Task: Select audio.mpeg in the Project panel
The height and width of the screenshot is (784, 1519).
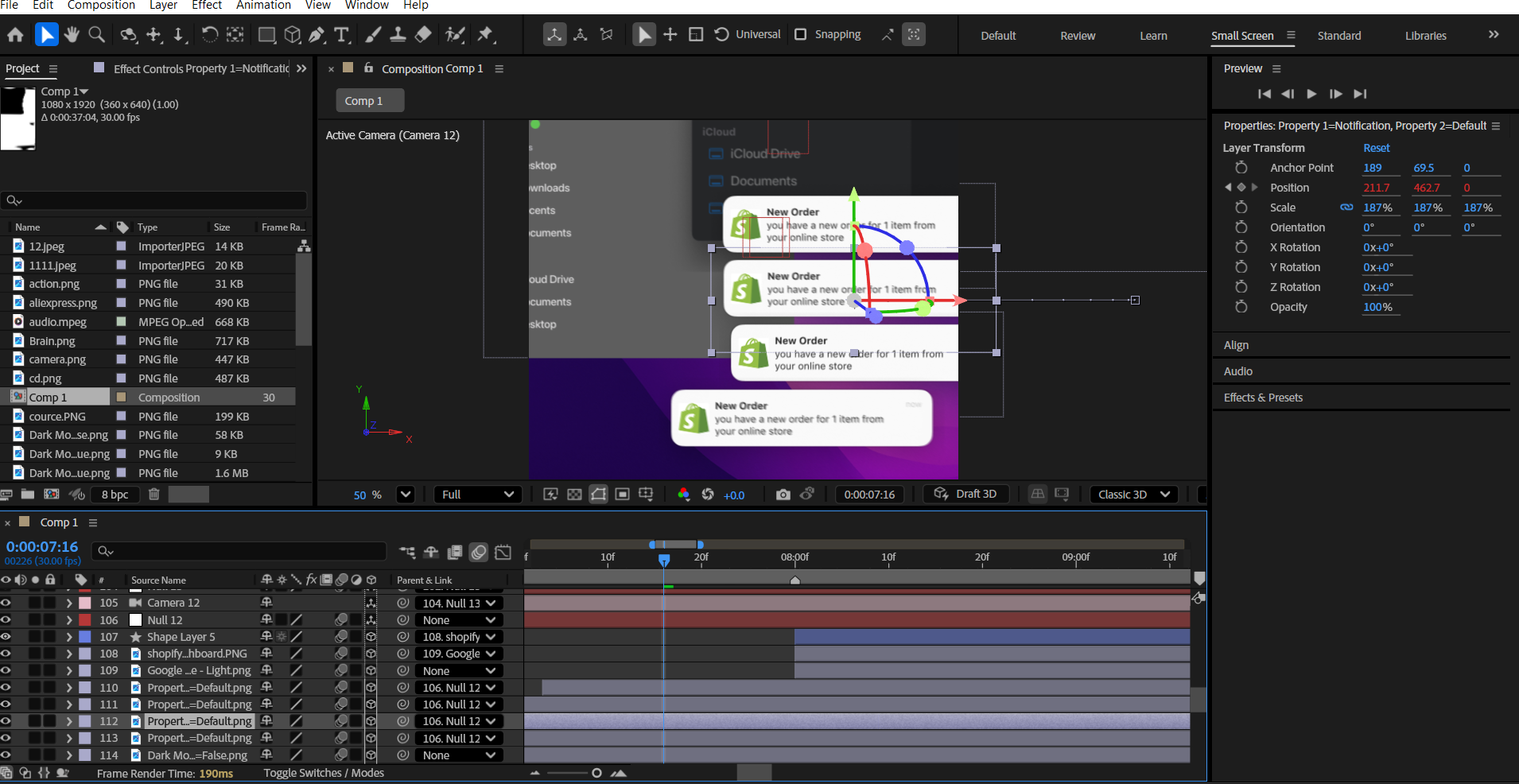Action: click(x=57, y=322)
